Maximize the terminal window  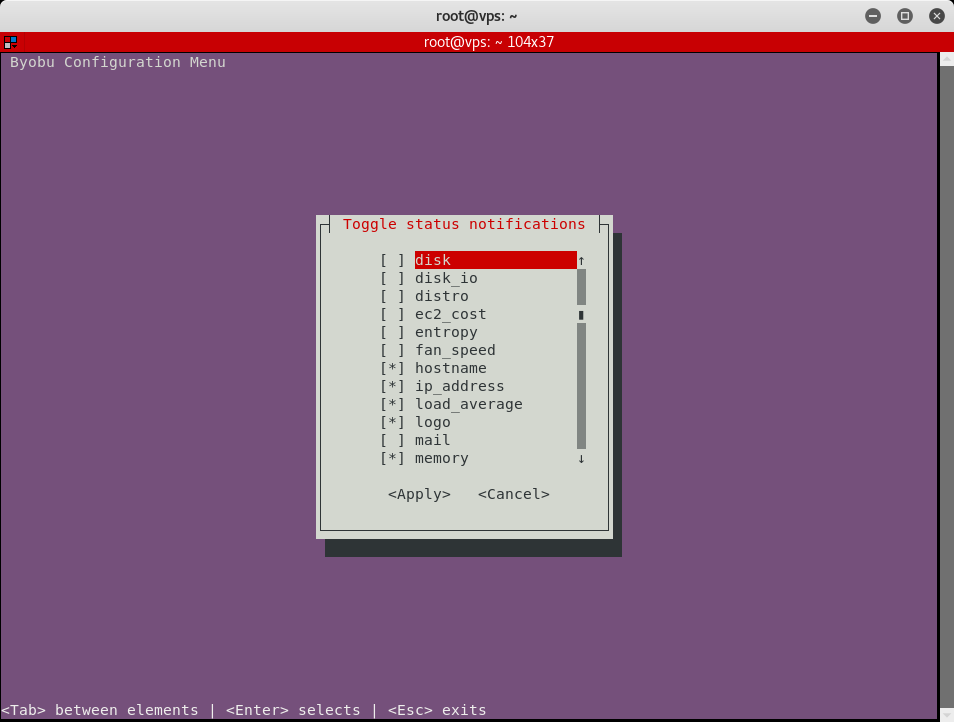tap(905, 16)
